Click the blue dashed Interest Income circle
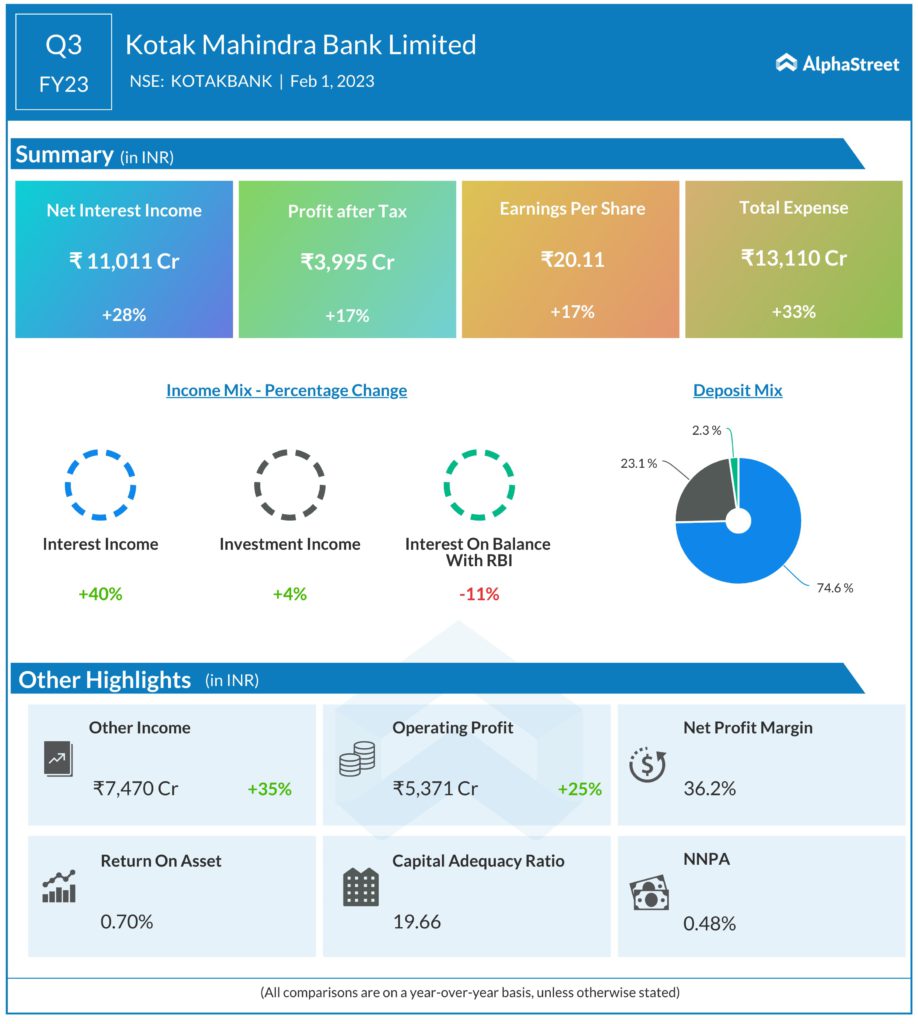 point(100,484)
